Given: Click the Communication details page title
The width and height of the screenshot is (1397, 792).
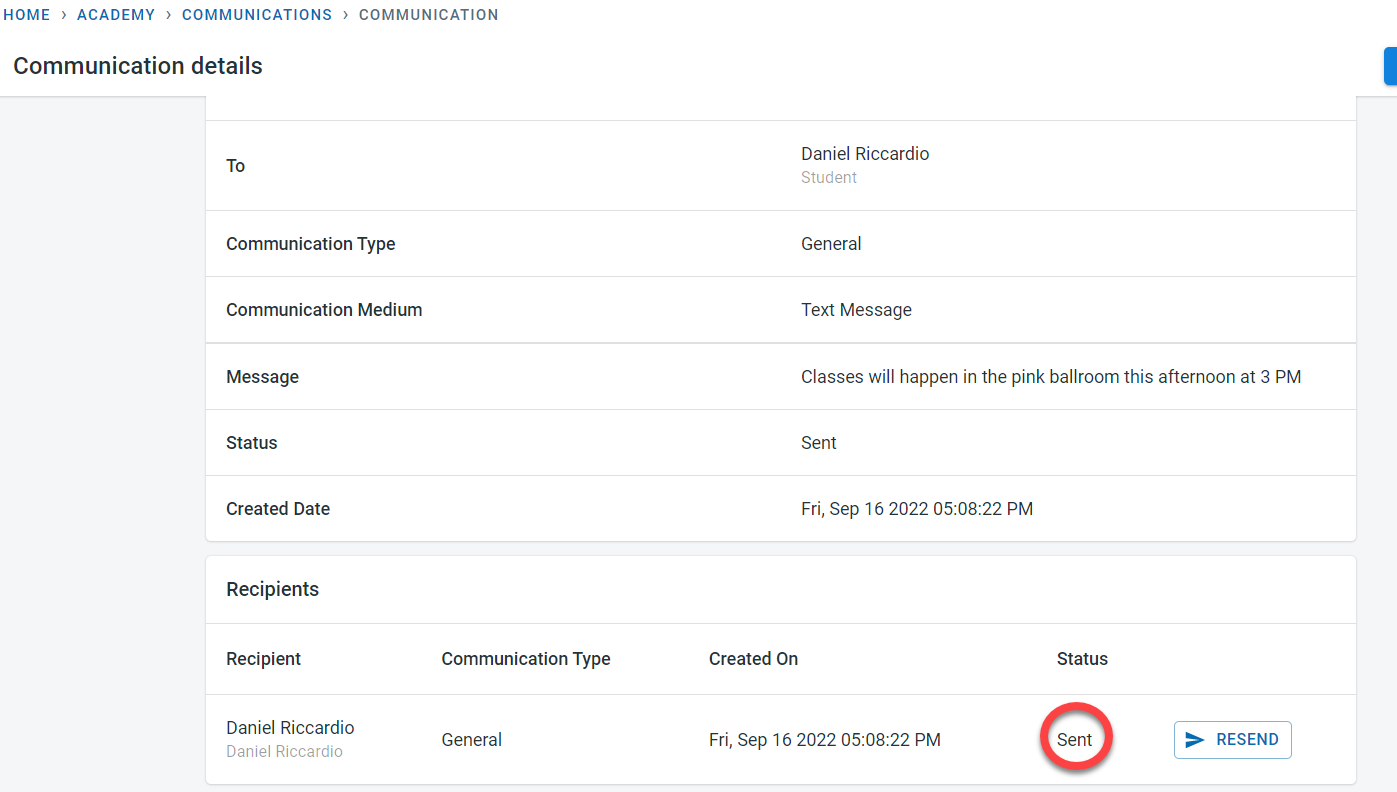Looking at the screenshot, I should (138, 66).
